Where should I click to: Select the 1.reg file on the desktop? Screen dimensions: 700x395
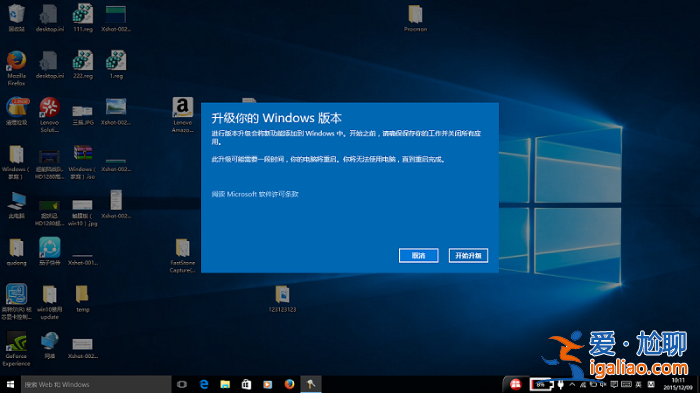(116, 65)
